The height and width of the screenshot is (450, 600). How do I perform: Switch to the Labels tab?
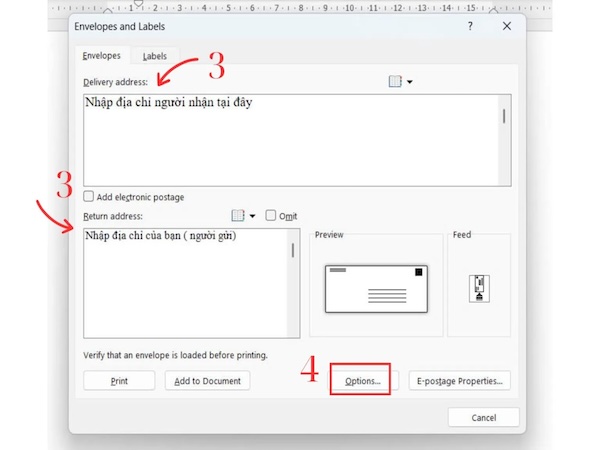pos(155,56)
